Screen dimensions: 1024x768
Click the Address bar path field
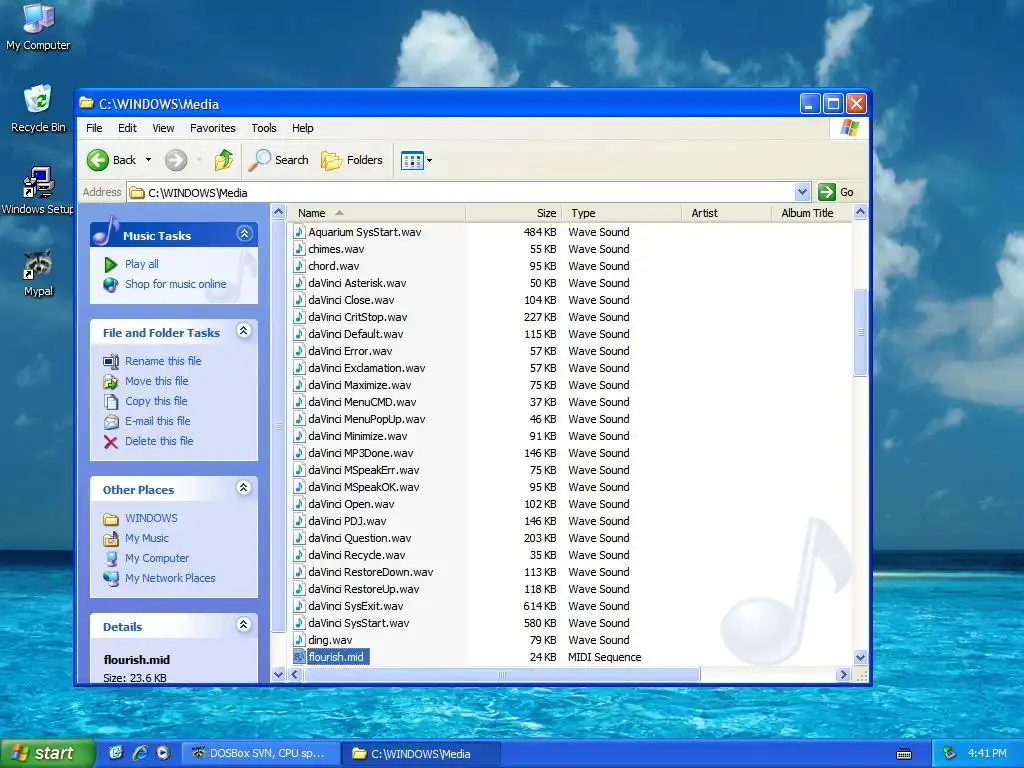460,193
